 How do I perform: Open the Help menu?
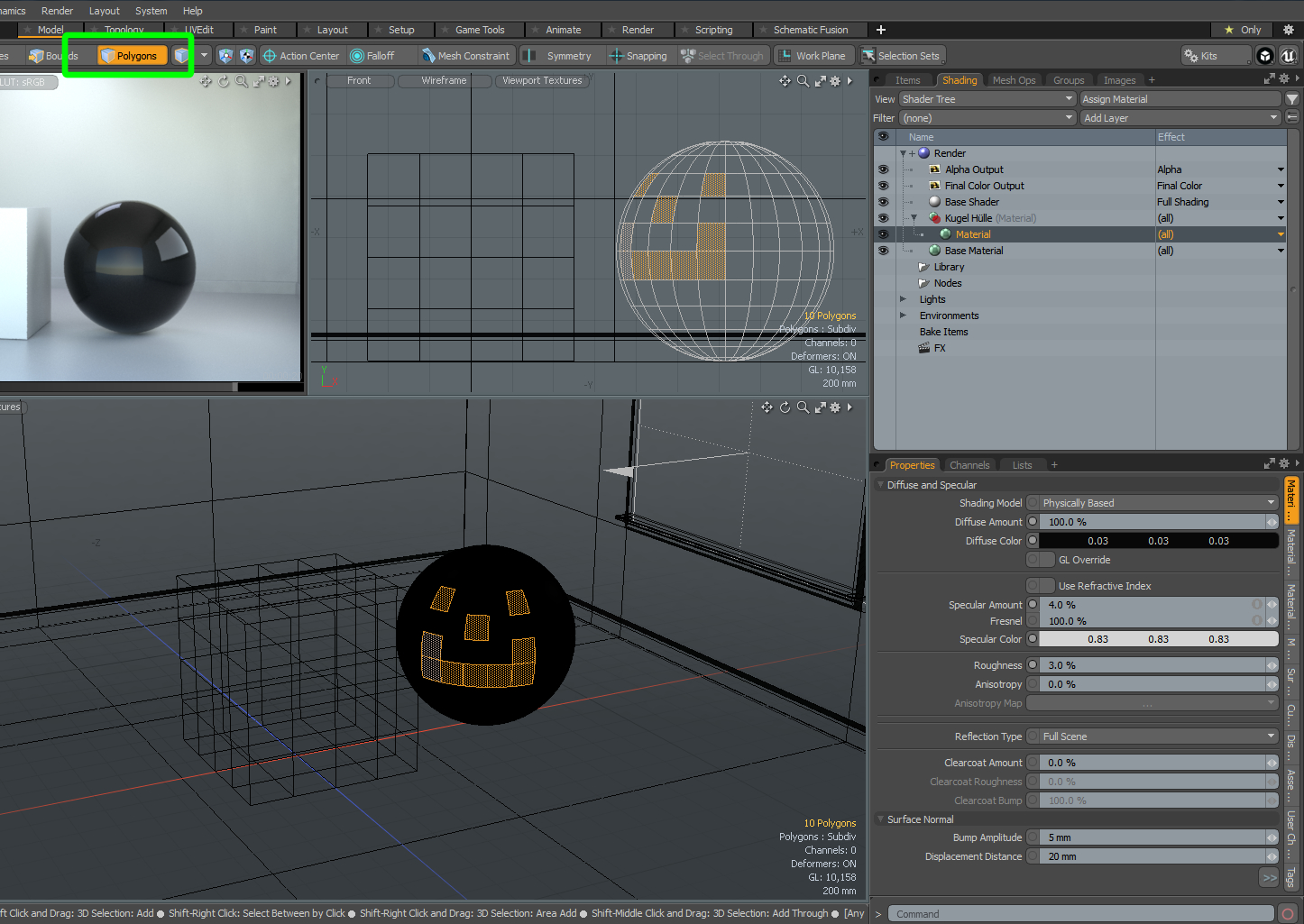click(193, 11)
